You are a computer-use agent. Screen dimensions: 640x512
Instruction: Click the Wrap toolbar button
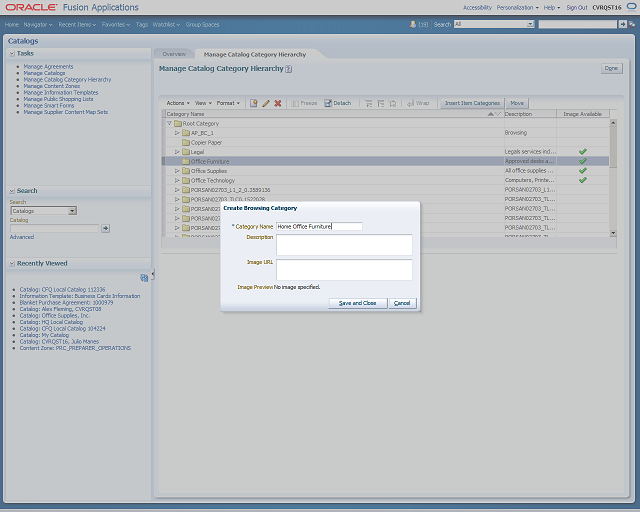(418, 103)
